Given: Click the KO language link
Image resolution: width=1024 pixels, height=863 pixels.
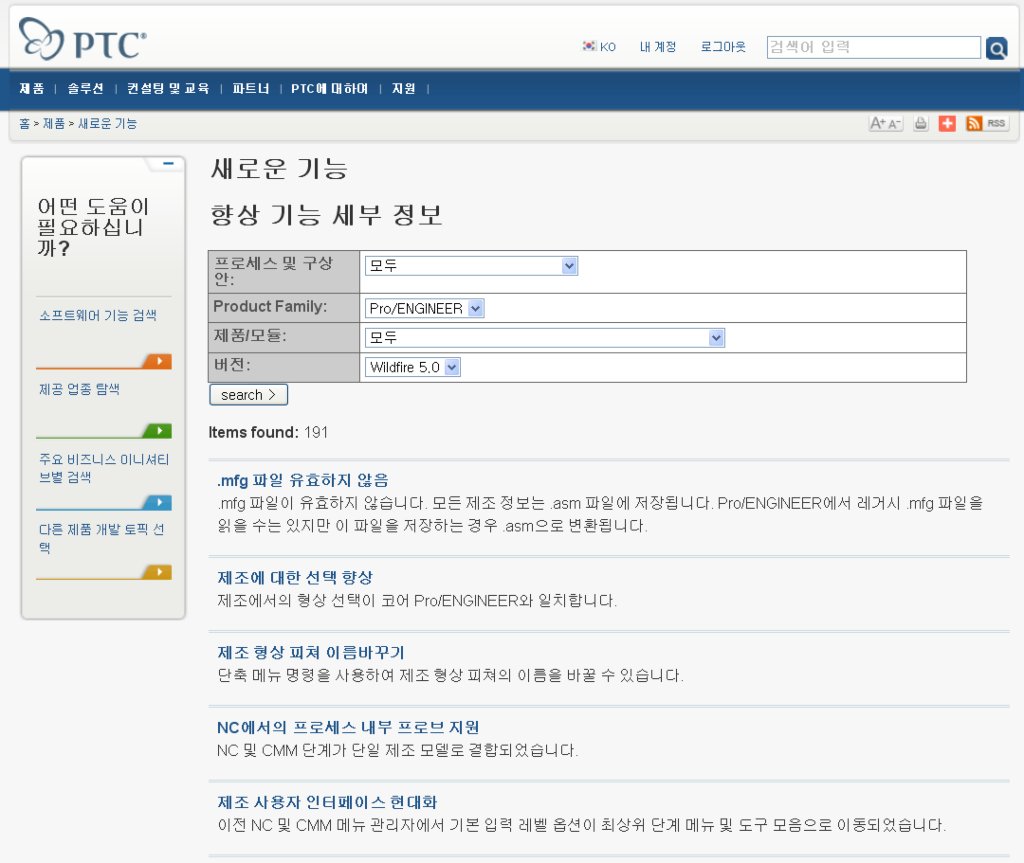Looking at the screenshot, I should [x=608, y=47].
